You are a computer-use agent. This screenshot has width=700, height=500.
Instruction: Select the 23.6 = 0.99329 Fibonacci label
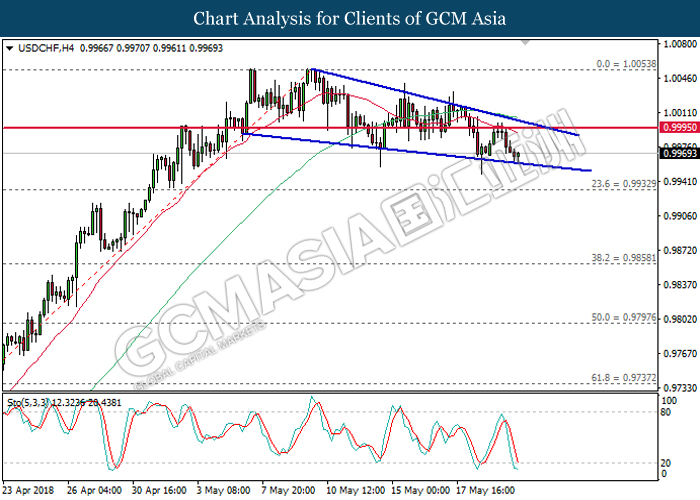click(x=624, y=184)
